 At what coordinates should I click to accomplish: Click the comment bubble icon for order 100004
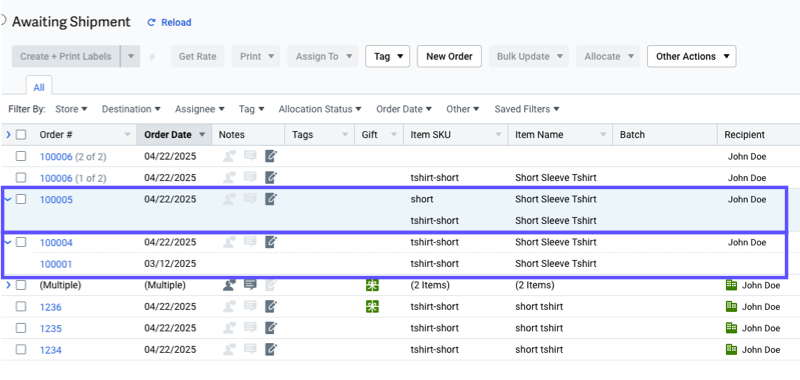(x=250, y=242)
